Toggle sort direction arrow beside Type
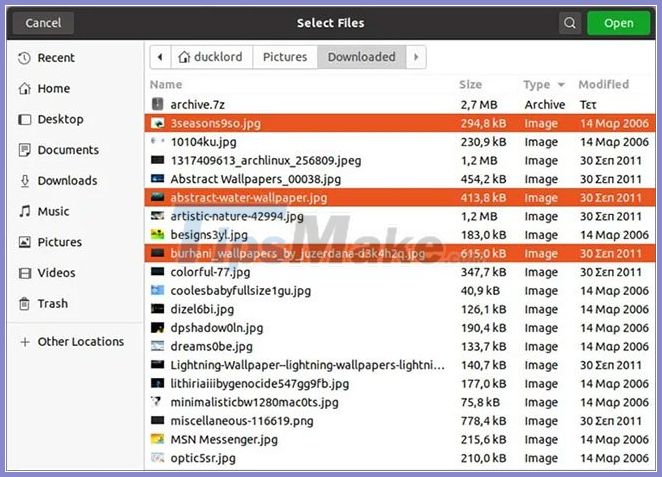The height and width of the screenshot is (477, 662). click(561, 85)
